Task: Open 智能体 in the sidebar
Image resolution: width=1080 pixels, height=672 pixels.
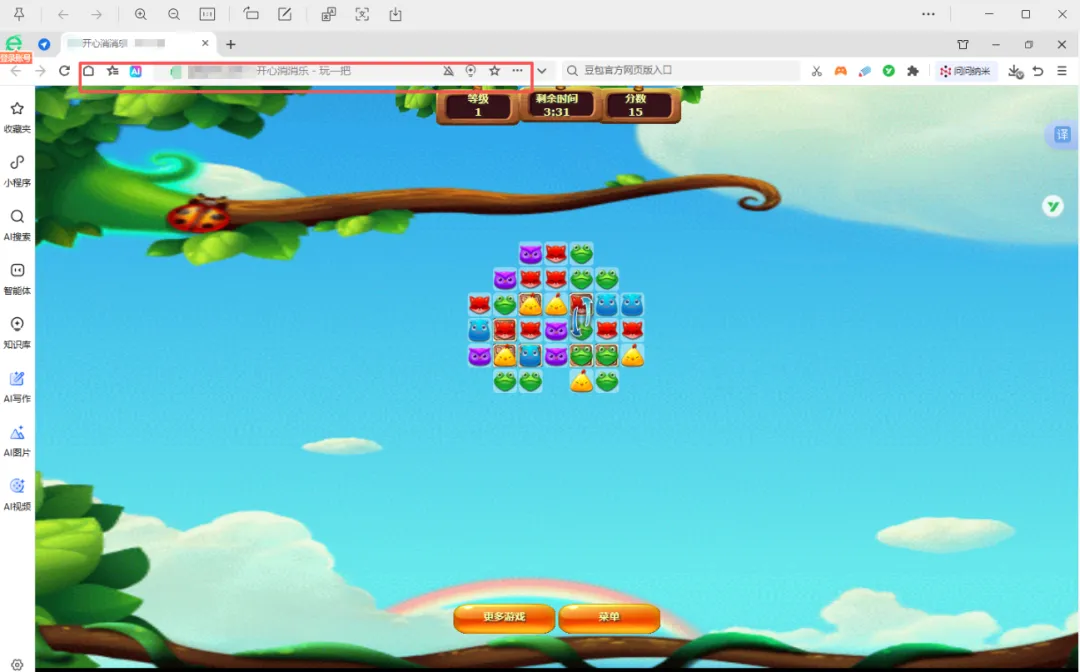Action: tap(17, 279)
